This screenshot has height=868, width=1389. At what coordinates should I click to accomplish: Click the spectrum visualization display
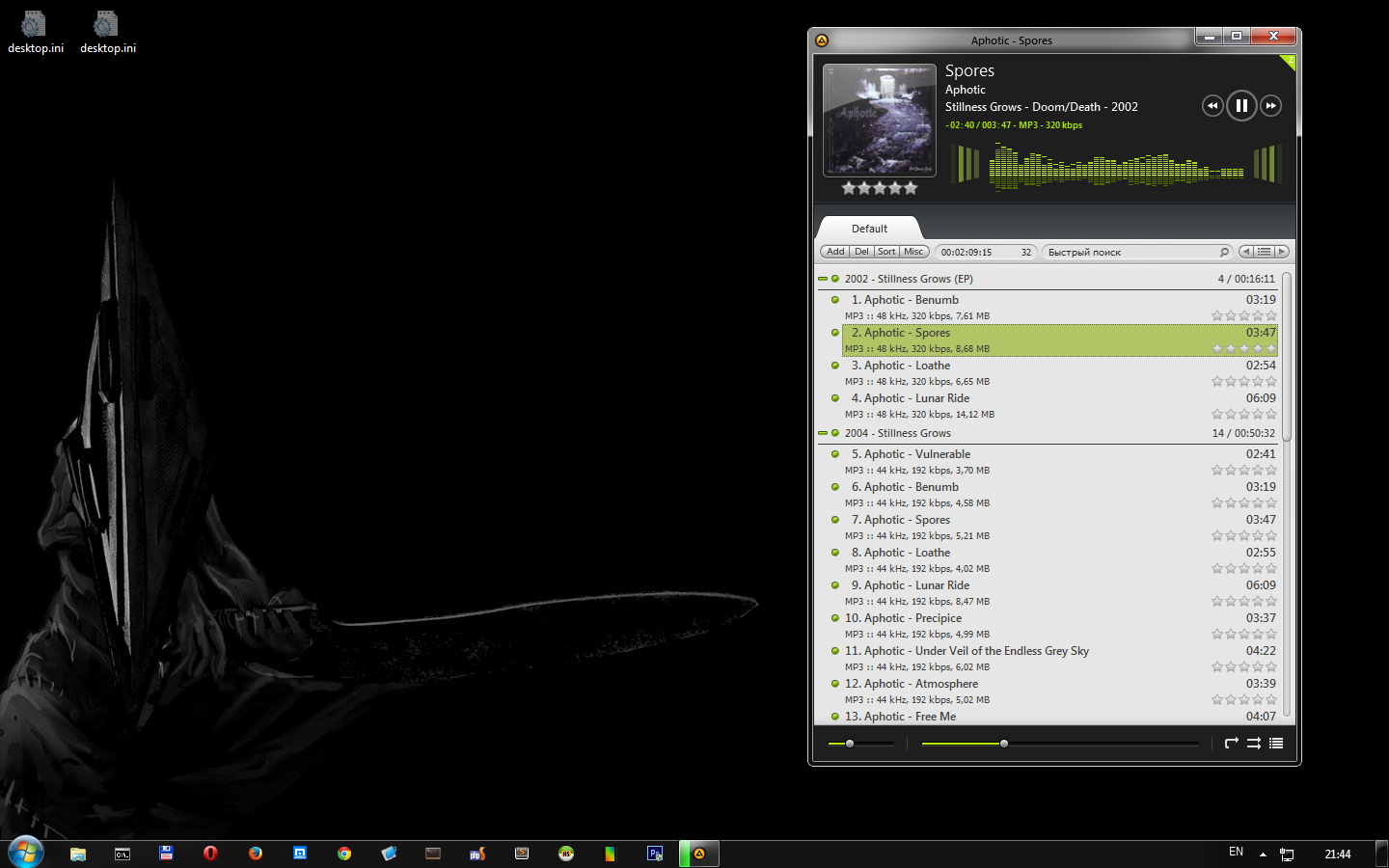click(x=1117, y=165)
